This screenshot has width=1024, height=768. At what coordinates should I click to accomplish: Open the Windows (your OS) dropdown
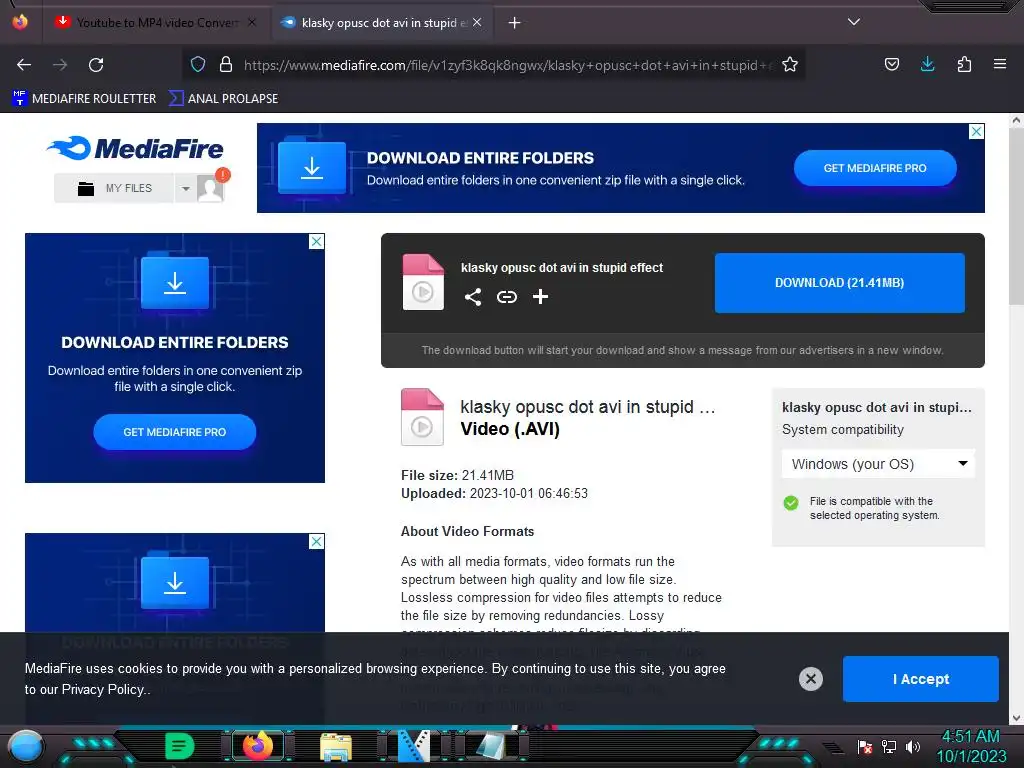click(x=878, y=464)
